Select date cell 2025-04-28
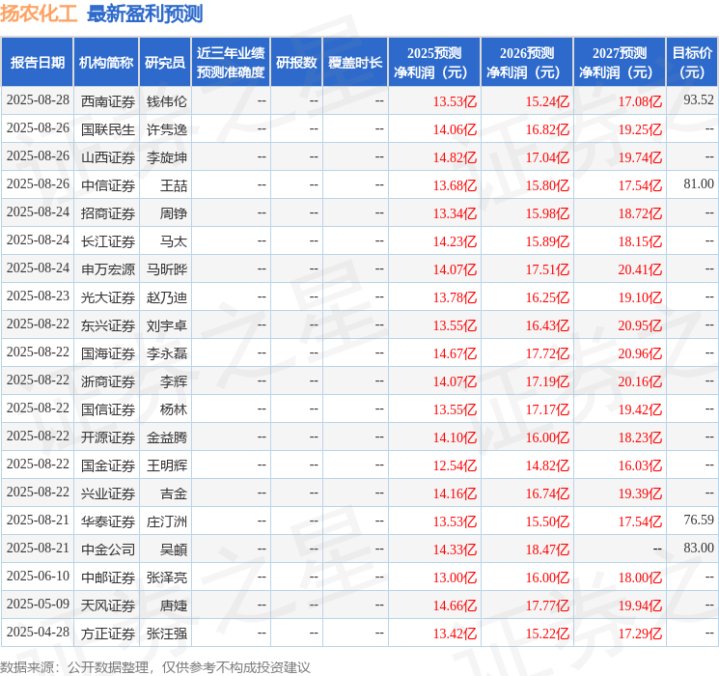 (38, 632)
